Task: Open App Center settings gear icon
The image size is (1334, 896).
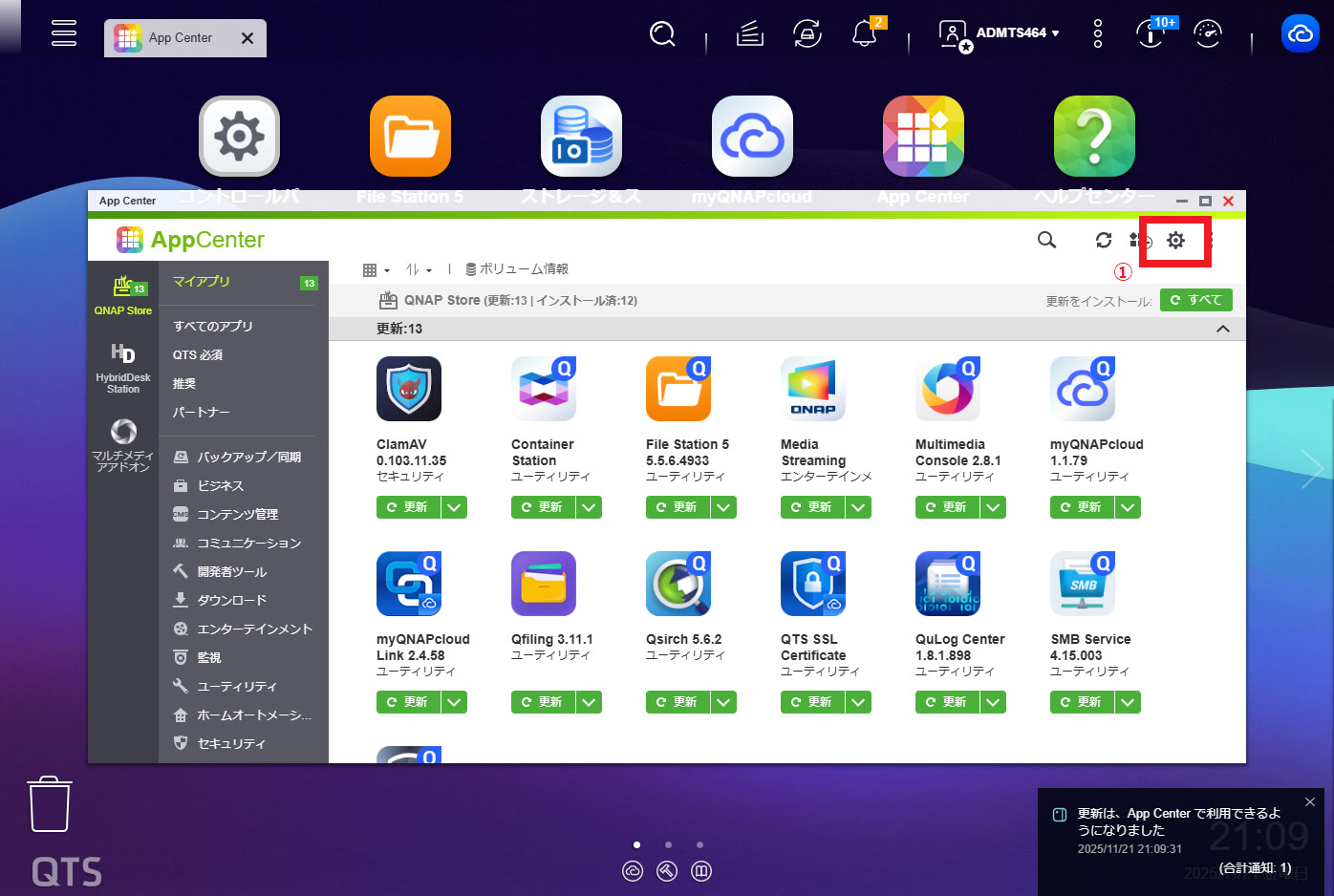Action: [1175, 241]
